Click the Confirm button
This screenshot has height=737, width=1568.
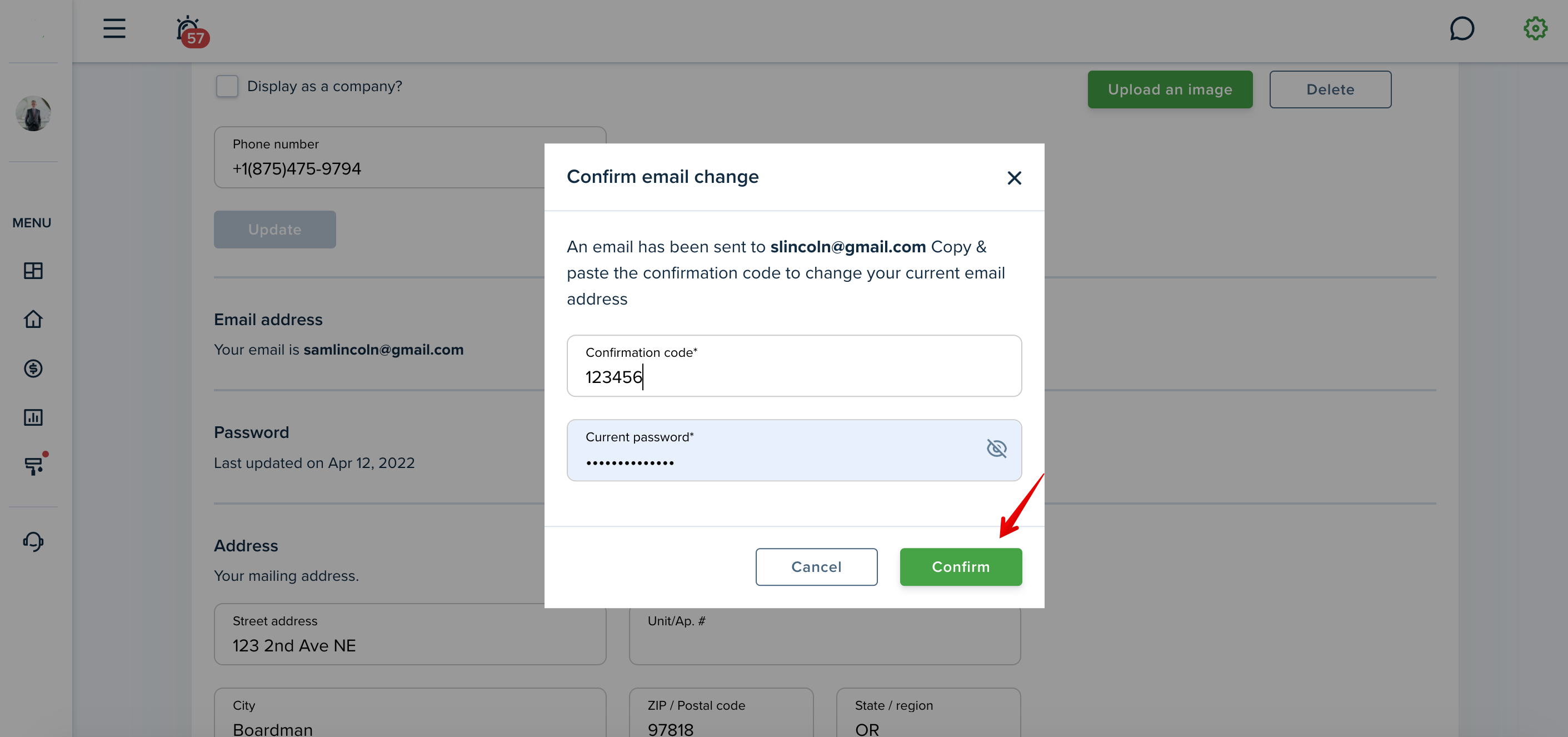(961, 566)
